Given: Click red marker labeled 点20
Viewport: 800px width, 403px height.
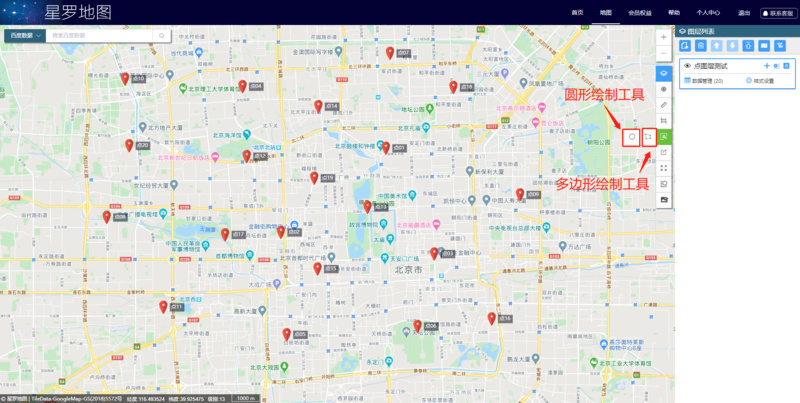Looking at the screenshot, I should pos(129,145).
